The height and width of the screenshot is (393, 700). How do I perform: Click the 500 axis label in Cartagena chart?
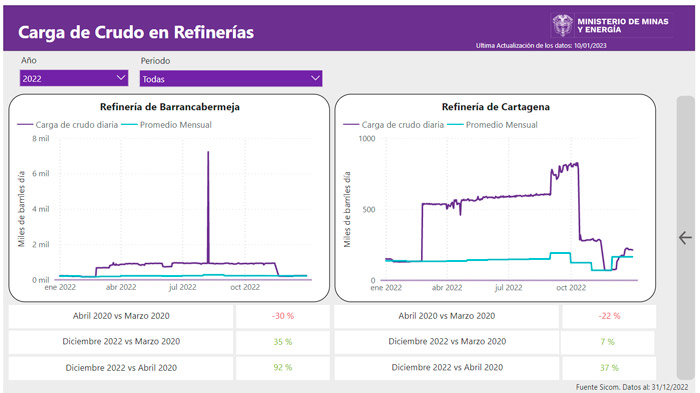[369, 209]
